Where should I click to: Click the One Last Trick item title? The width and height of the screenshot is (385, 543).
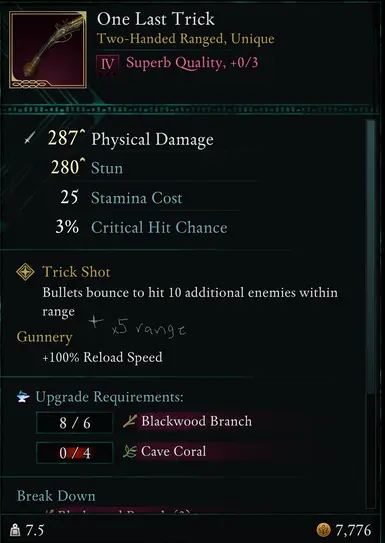click(156, 19)
